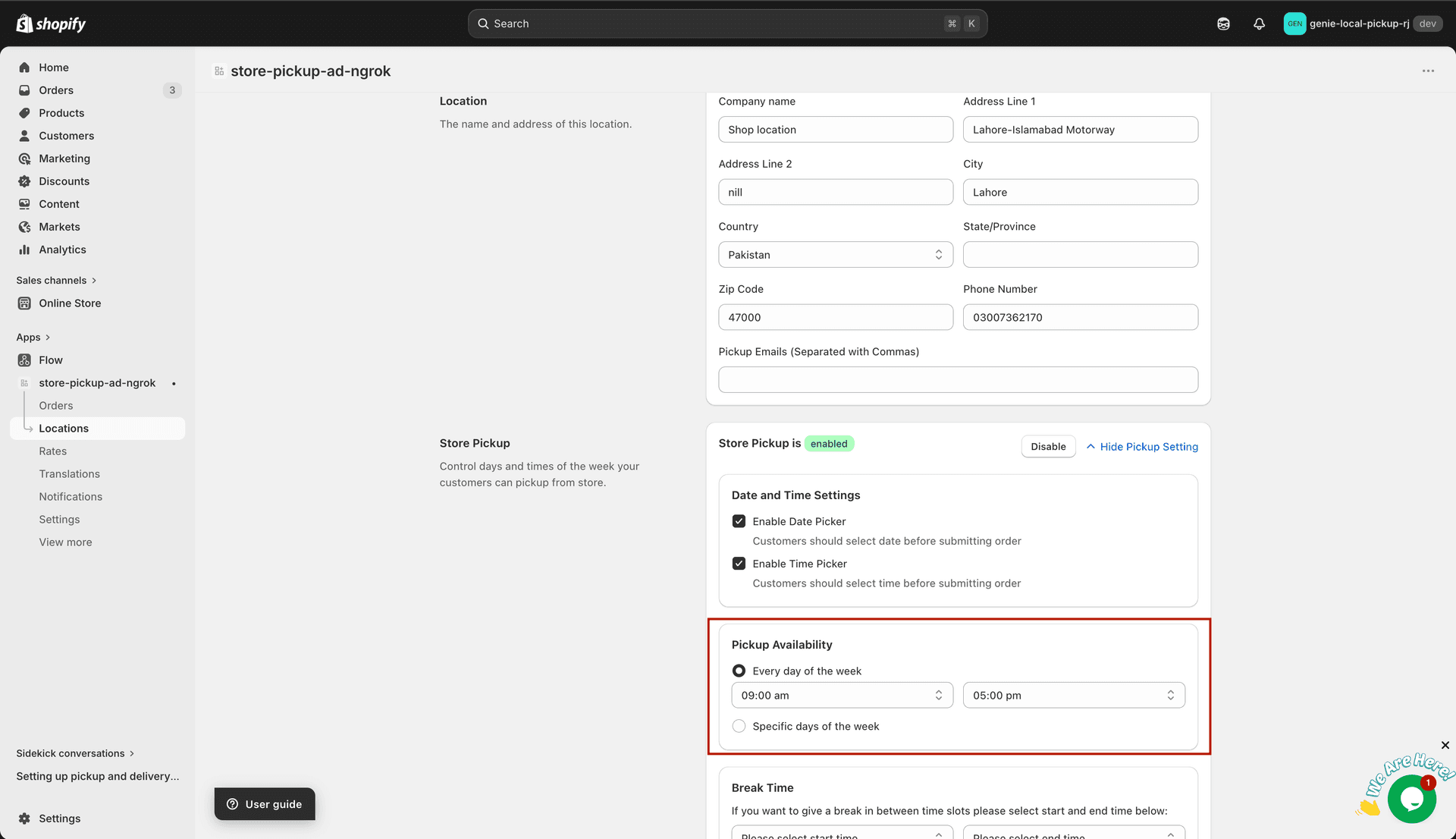The height and width of the screenshot is (839, 1456).
Task: Open the Country dropdown showing Pakistan
Action: [x=834, y=254]
